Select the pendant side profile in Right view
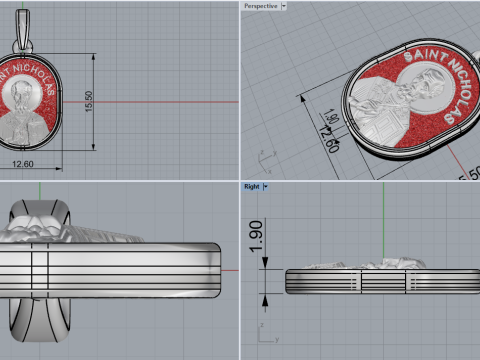The image size is (480, 360). pos(383,281)
